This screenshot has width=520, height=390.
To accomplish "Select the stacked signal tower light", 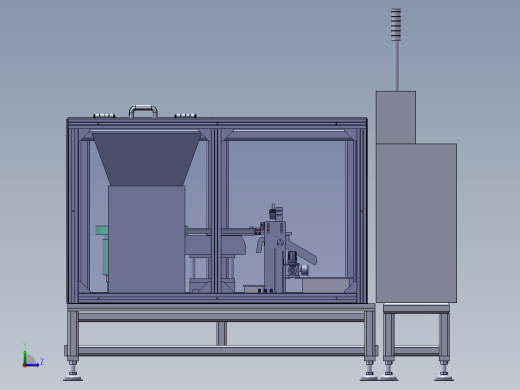I will (x=396, y=25).
